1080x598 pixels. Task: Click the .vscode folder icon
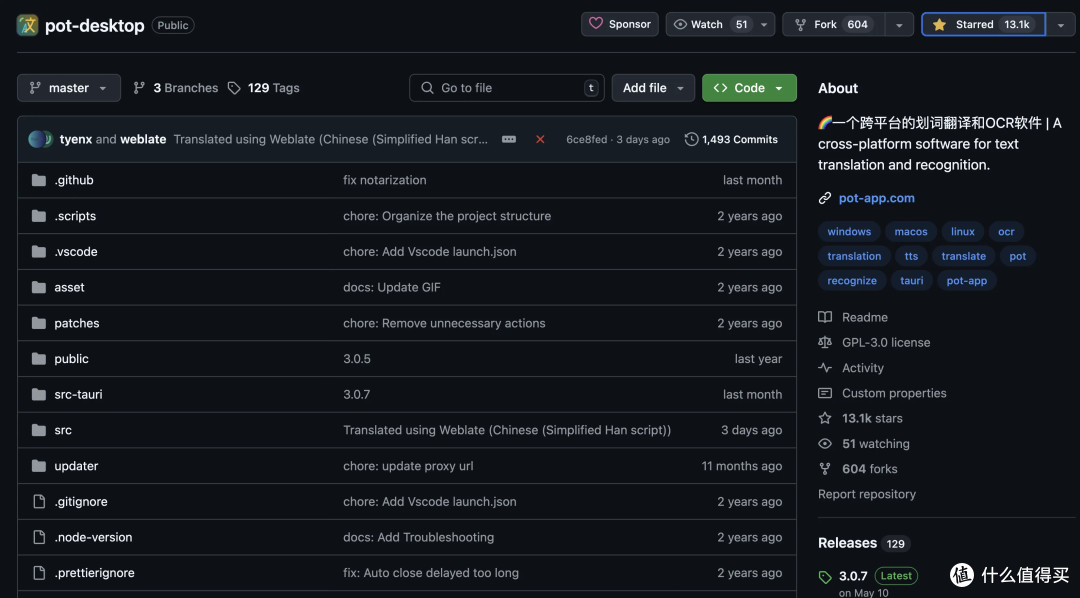point(39,251)
